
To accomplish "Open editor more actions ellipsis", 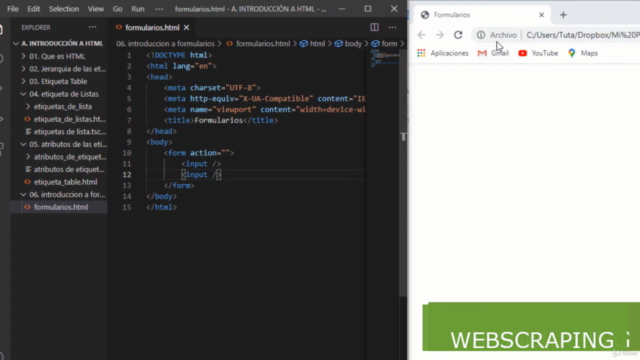I will tap(392, 27).
